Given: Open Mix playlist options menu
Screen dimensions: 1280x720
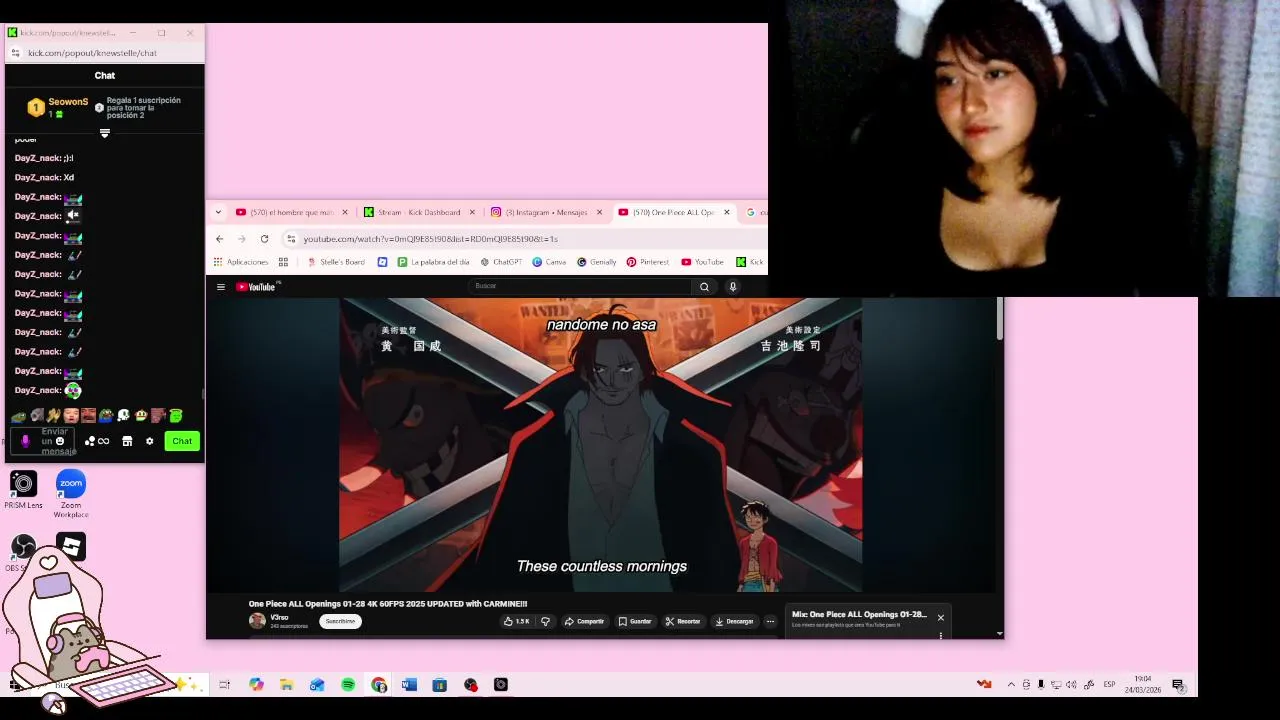Looking at the screenshot, I should [940, 634].
